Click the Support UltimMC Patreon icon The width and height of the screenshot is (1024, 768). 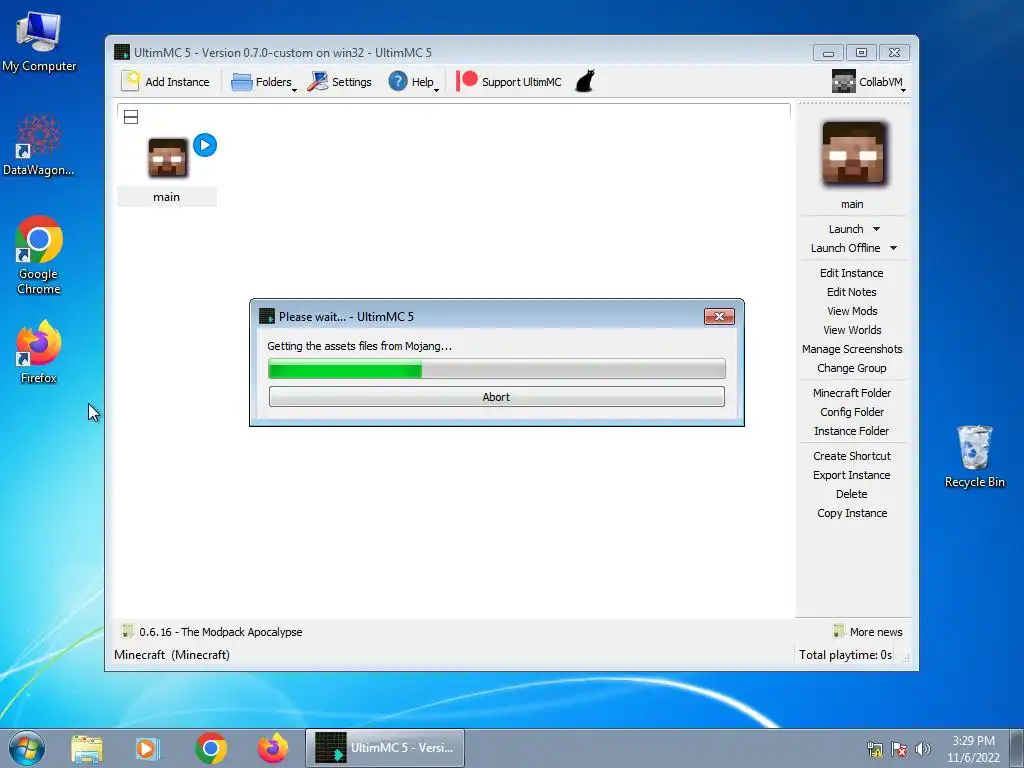click(x=467, y=81)
